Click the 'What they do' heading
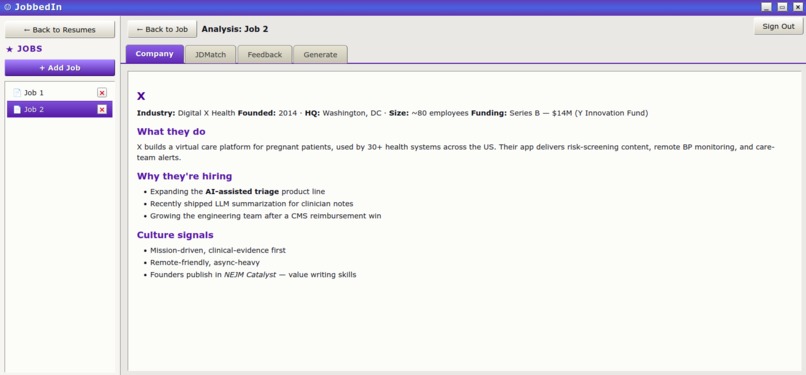Image resolution: width=806 pixels, height=375 pixels. (171, 132)
